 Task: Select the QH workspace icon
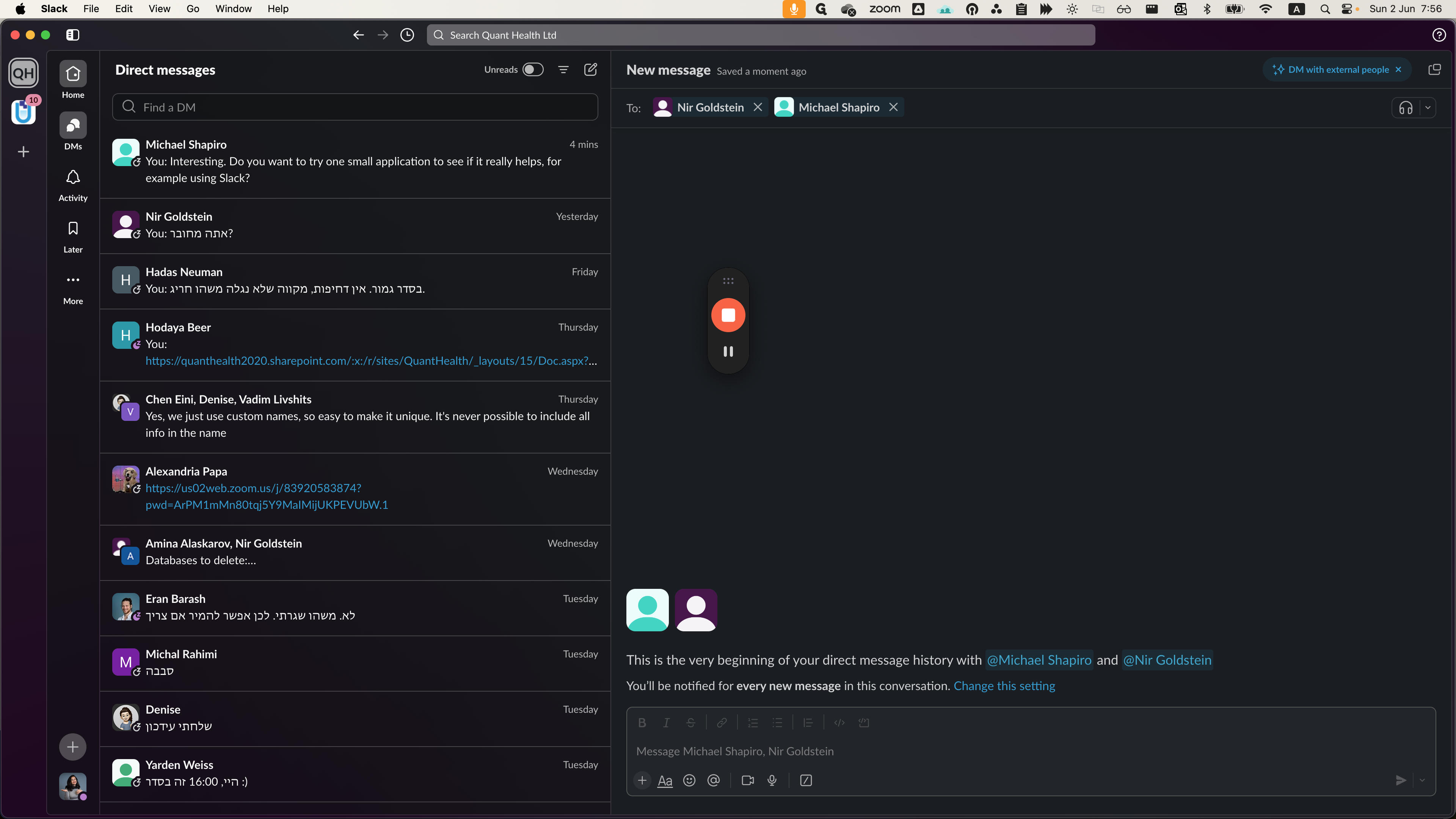[23, 73]
